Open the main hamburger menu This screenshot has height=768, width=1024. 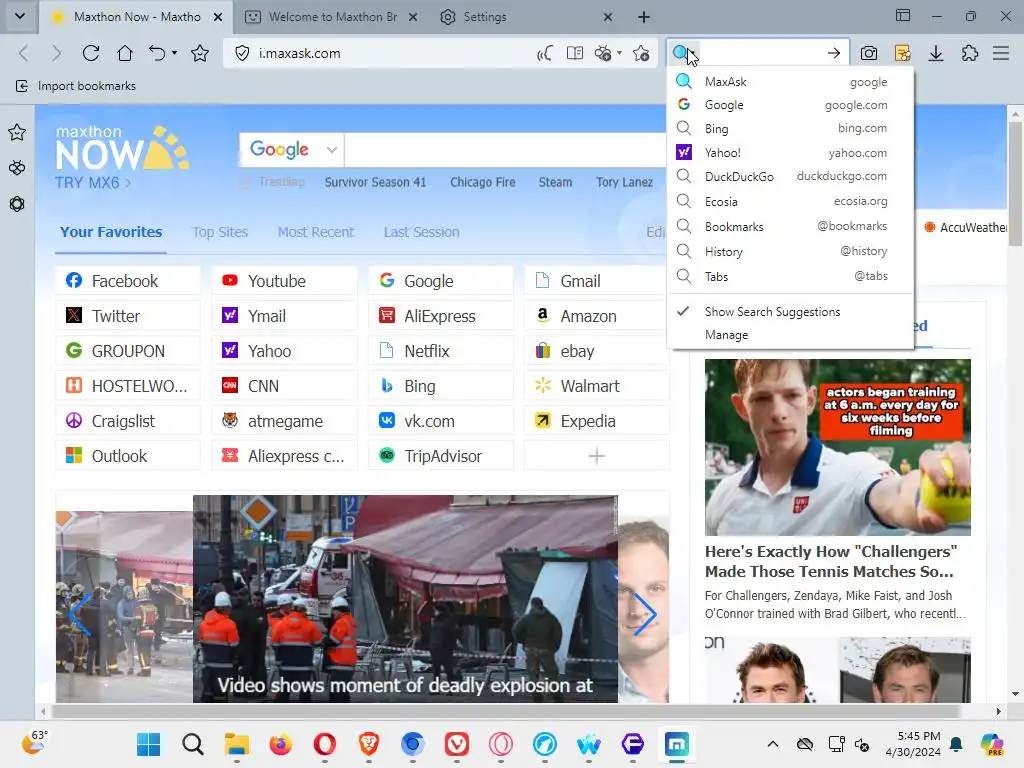(x=1001, y=53)
